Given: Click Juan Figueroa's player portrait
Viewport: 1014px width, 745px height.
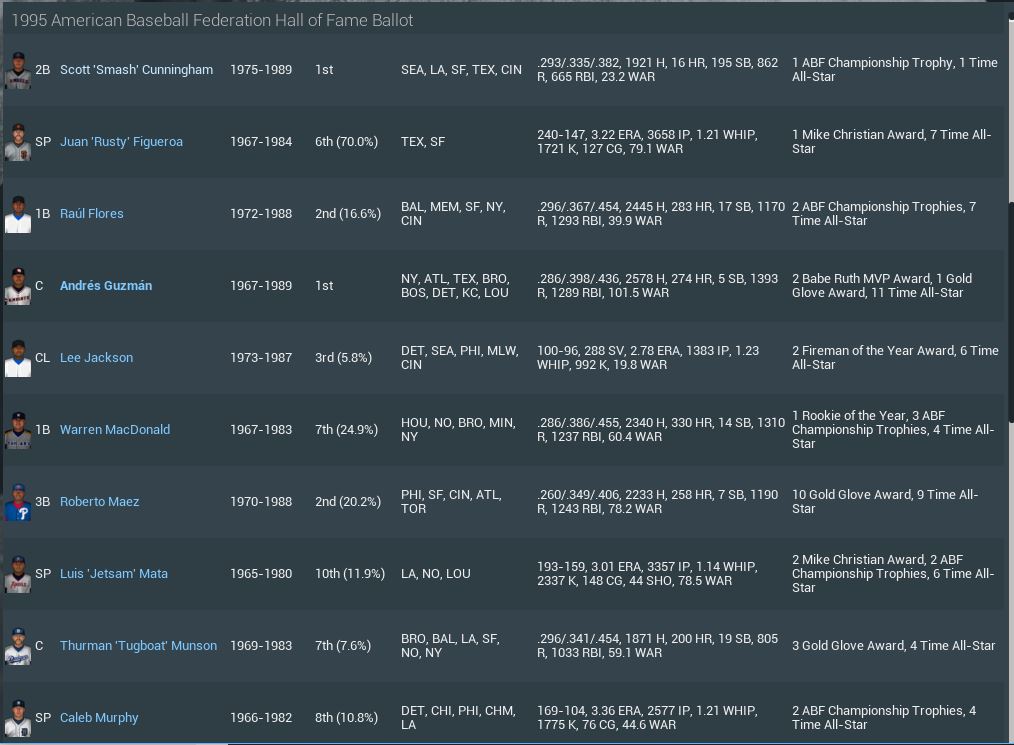Looking at the screenshot, I should (17, 142).
